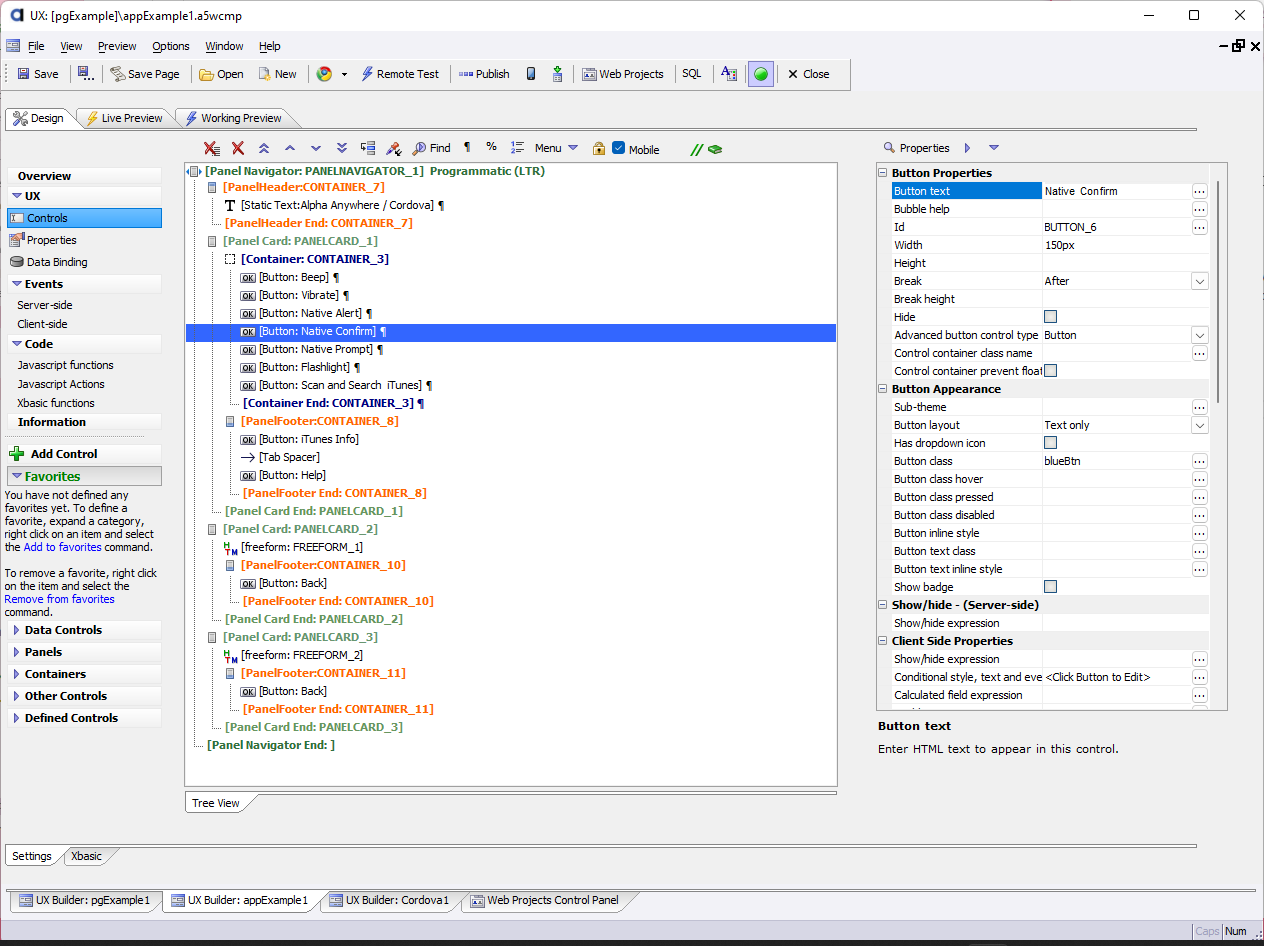This screenshot has width=1264, height=946.
Task: Start Remote Test
Action: coord(400,74)
